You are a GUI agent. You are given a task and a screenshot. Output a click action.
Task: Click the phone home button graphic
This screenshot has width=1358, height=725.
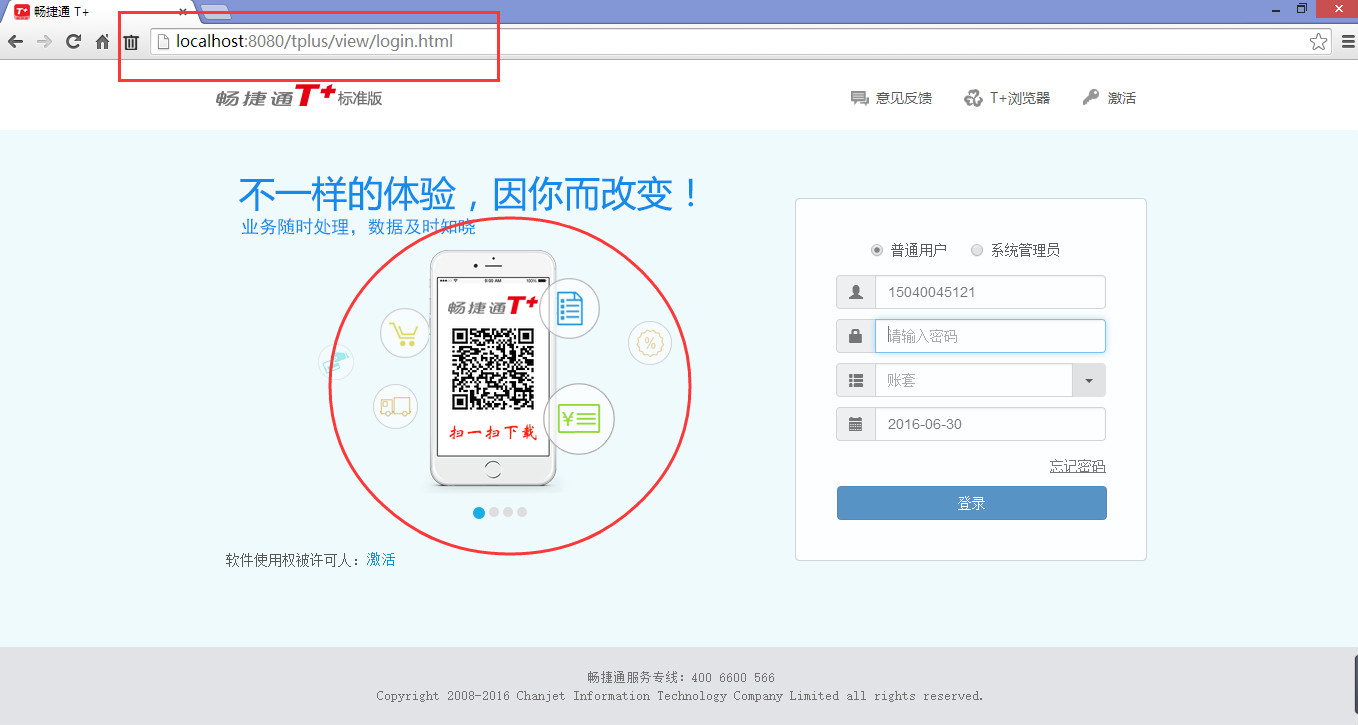[492, 470]
